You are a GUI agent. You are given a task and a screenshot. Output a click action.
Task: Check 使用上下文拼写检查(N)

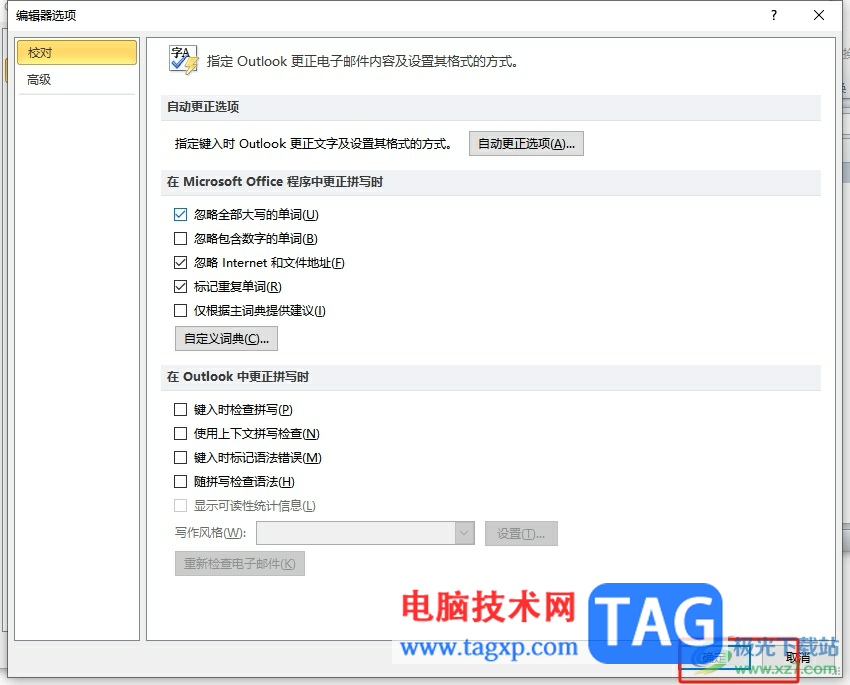point(181,434)
